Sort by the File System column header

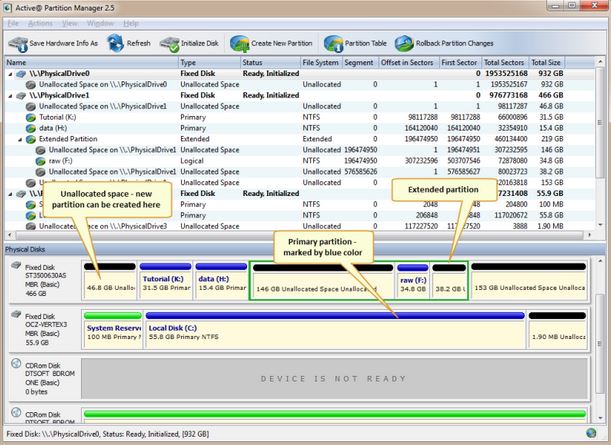click(321, 62)
